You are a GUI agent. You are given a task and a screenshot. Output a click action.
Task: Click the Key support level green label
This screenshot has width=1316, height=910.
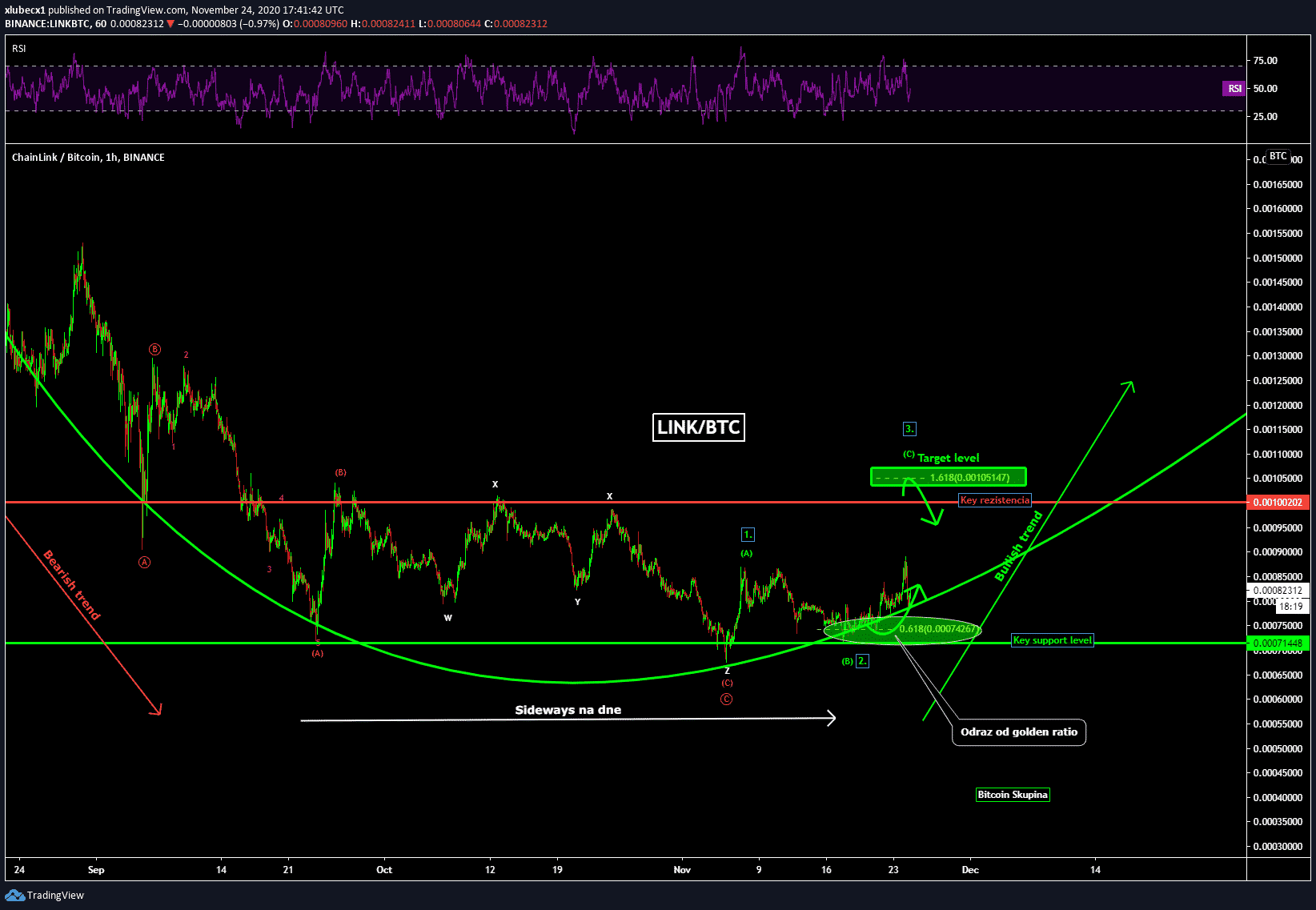tap(1052, 640)
